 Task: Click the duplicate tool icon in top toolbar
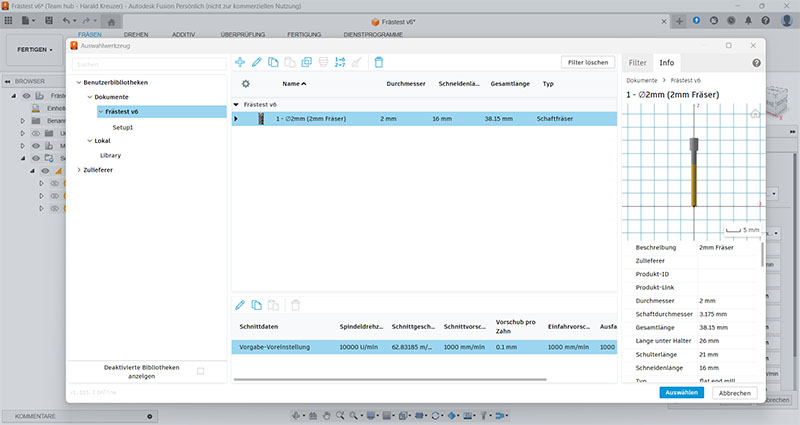tap(307, 62)
